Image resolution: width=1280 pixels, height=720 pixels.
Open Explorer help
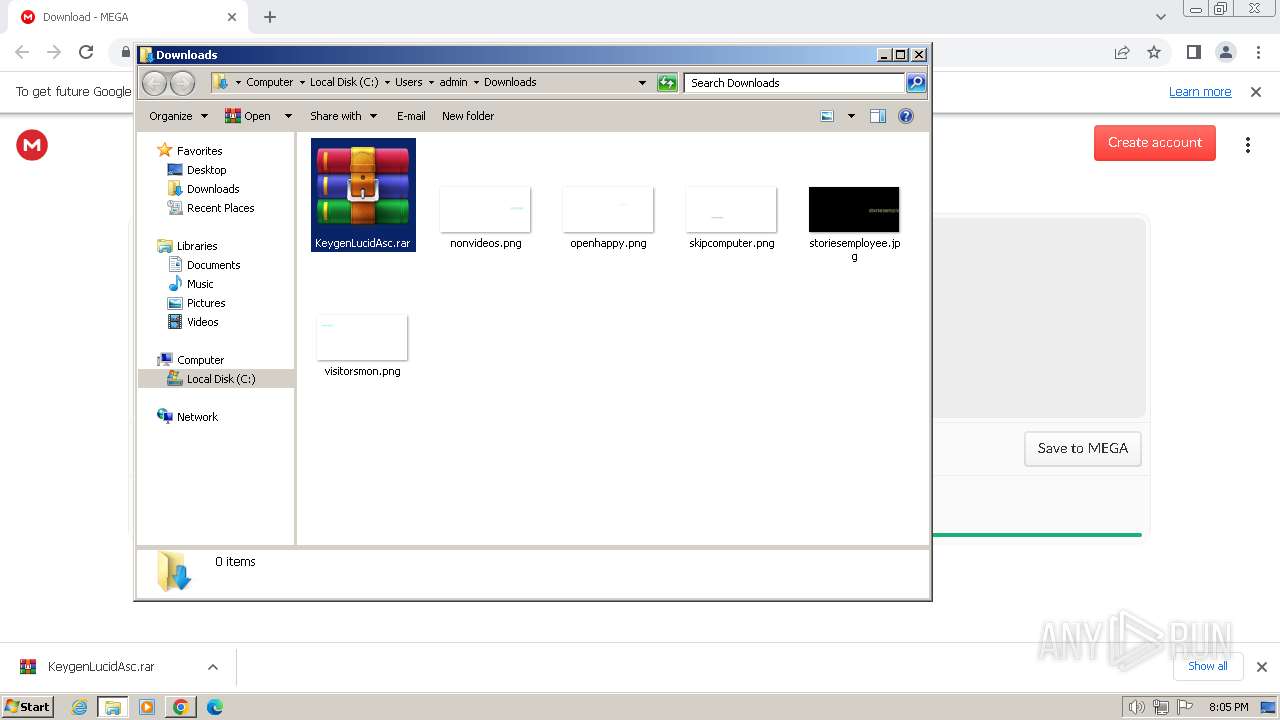906,116
